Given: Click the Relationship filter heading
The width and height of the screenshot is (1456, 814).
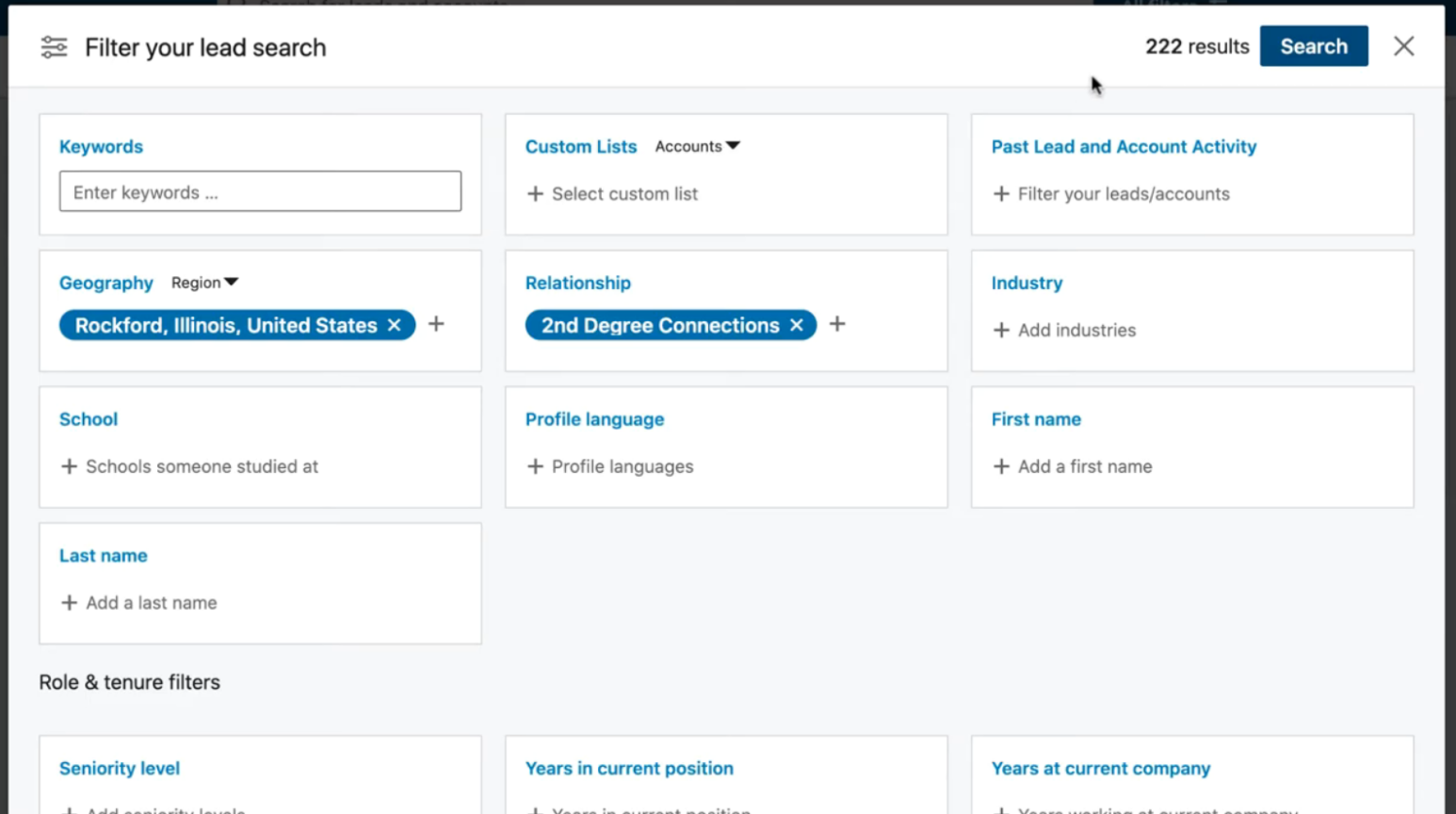Looking at the screenshot, I should (x=578, y=283).
